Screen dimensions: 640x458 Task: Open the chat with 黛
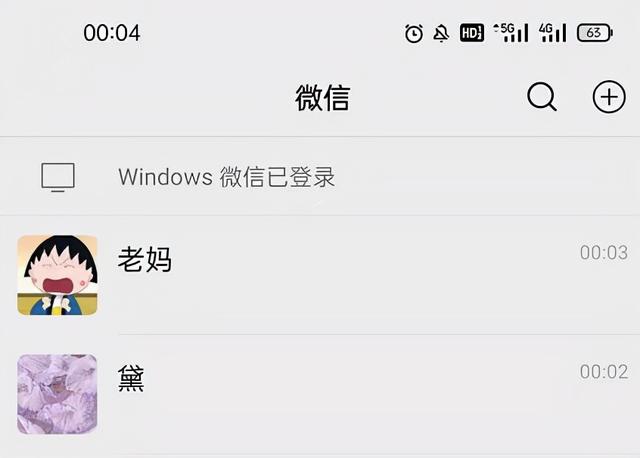[320, 394]
